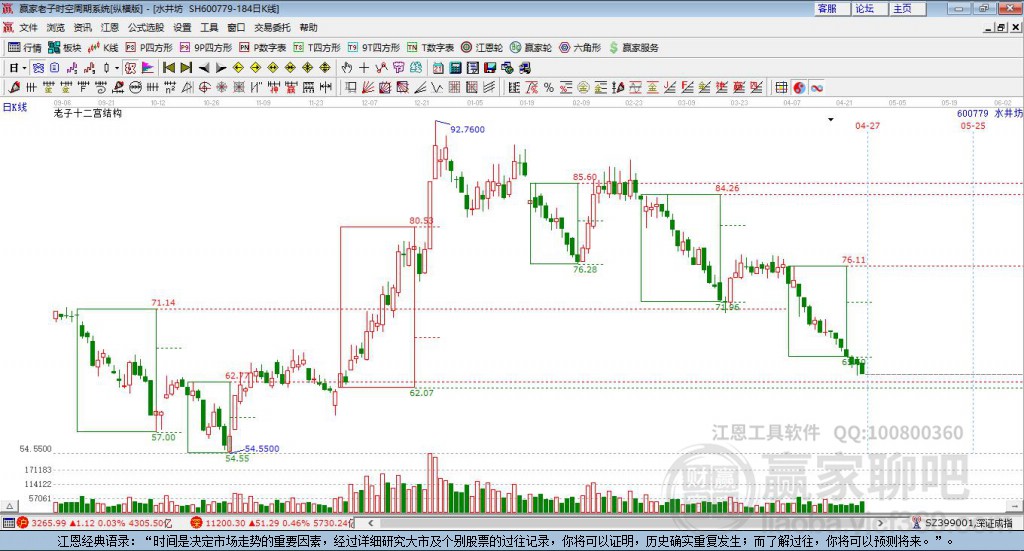The height and width of the screenshot is (551, 1024).
Task: Select the hand pan tool
Action: [347, 68]
